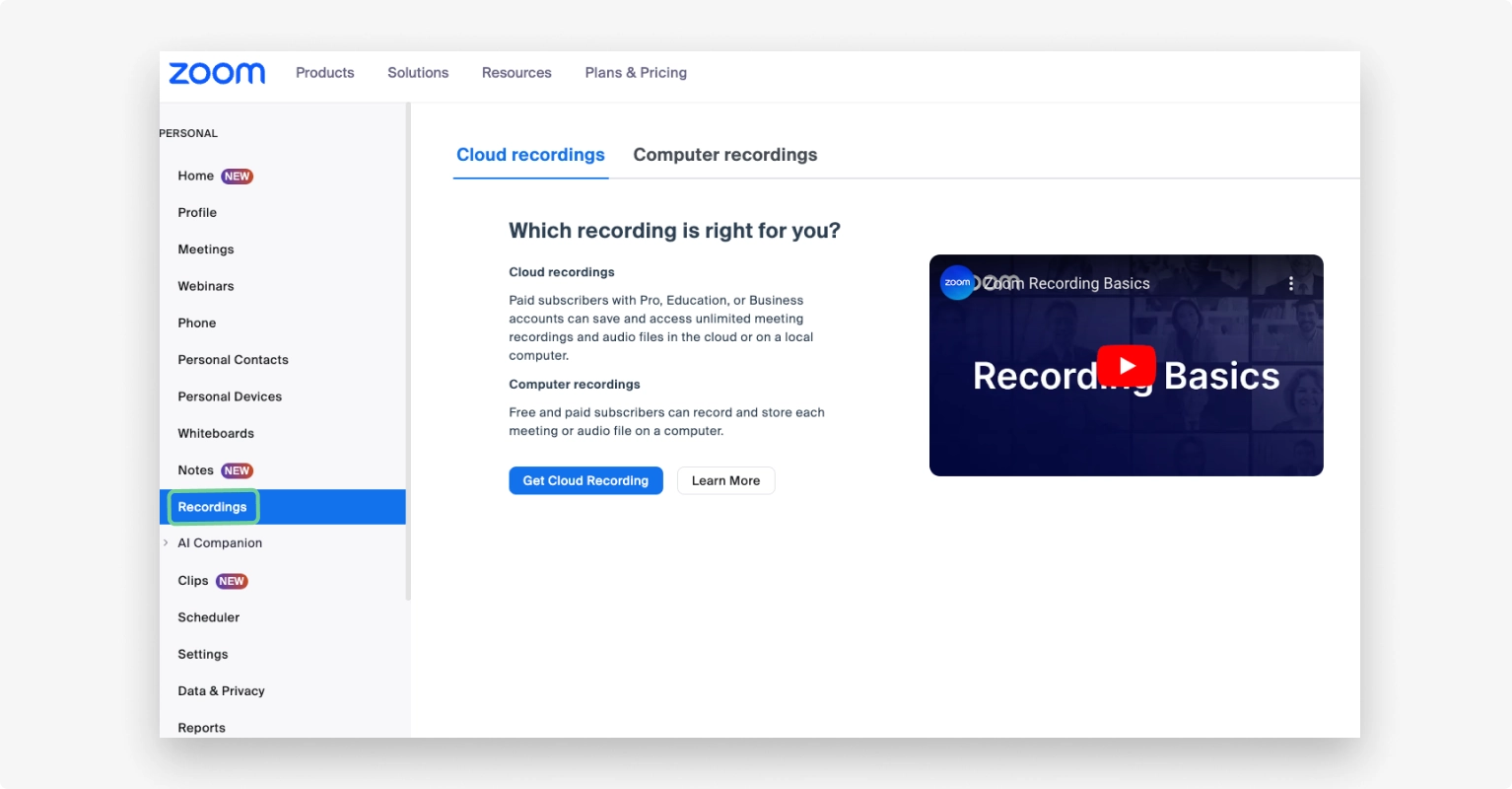The image size is (1512, 789).
Task: Open Settings in the sidebar
Action: tap(203, 654)
